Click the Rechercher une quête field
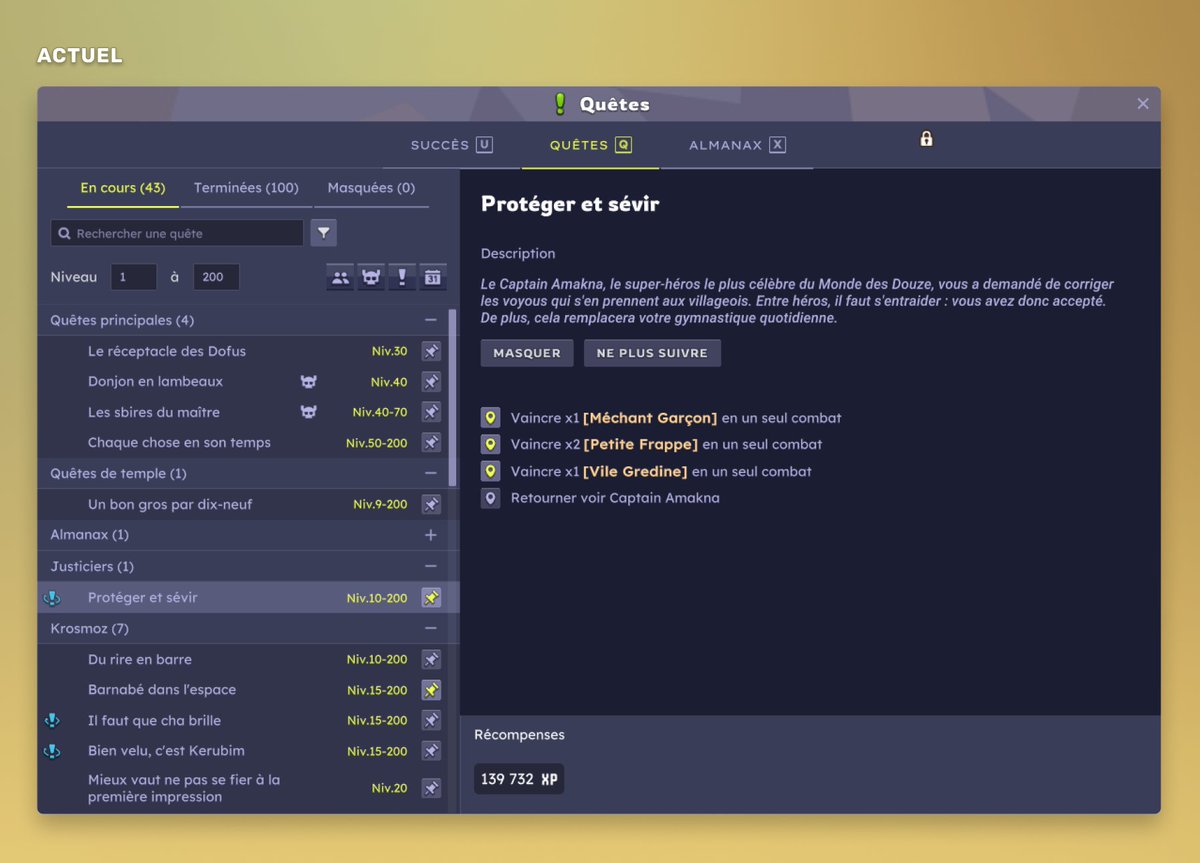 click(177, 233)
